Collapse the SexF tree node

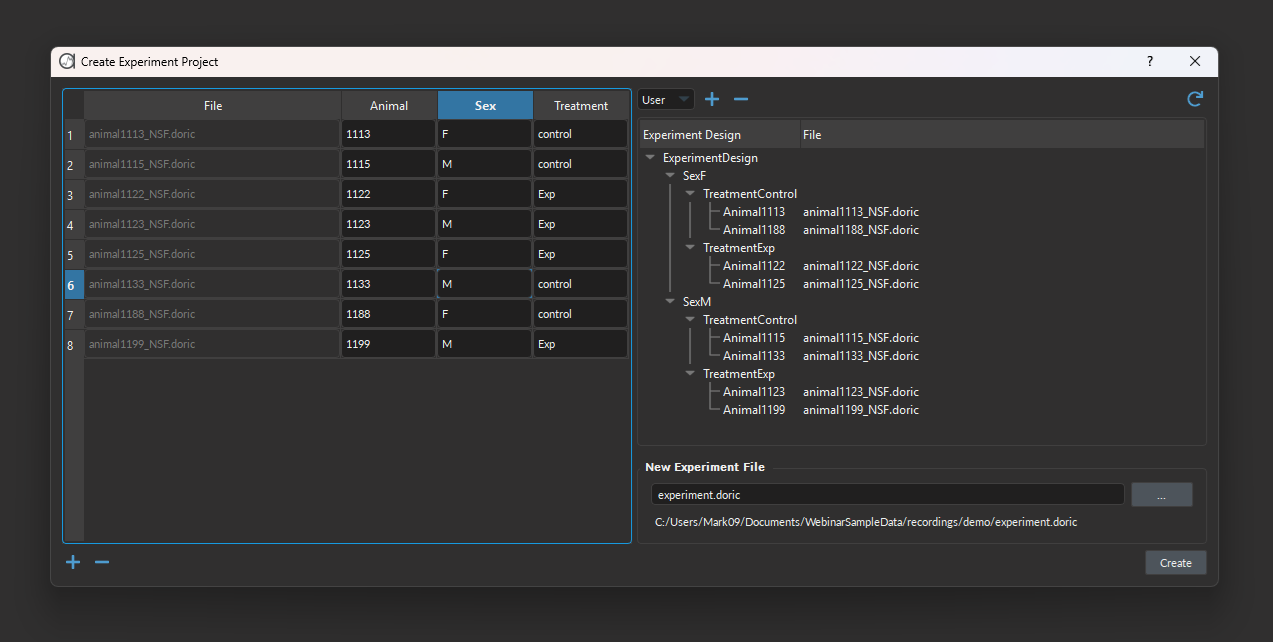(671, 176)
